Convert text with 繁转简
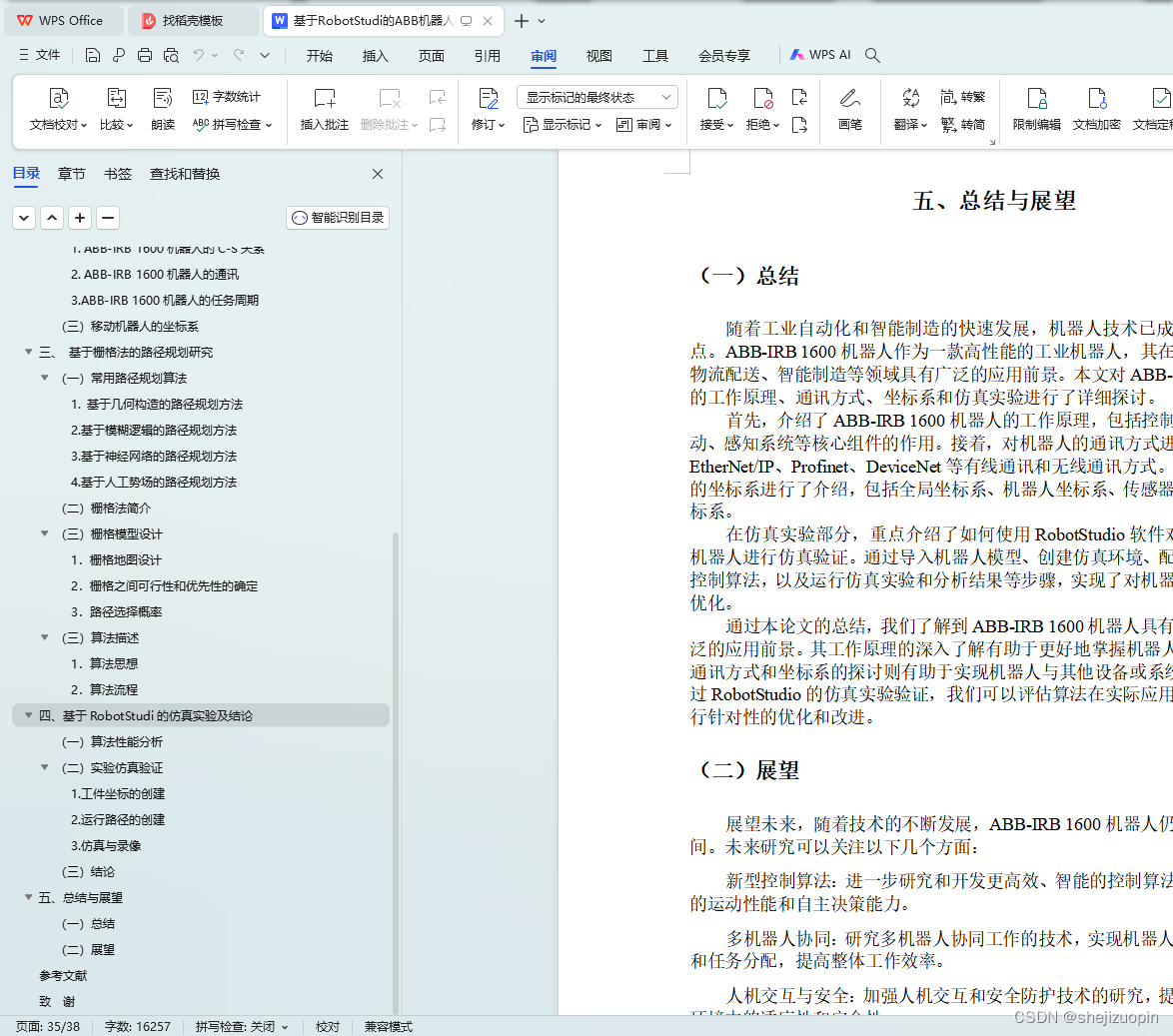This screenshot has height=1036, width=1173. (963, 124)
